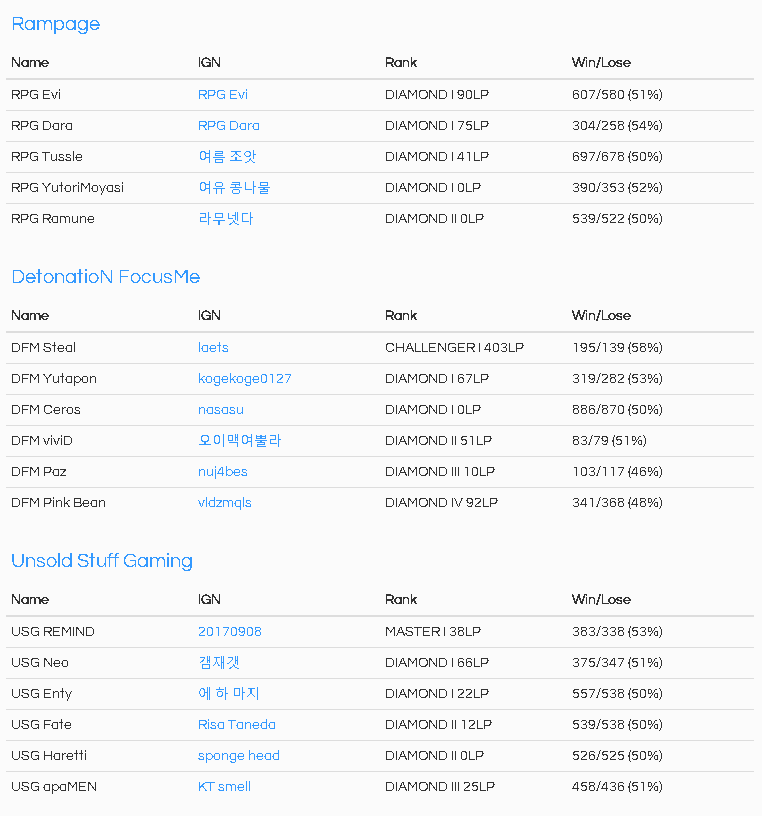
Task: Click the rank DIAMOND III 25LP
Action: point(440,787)
